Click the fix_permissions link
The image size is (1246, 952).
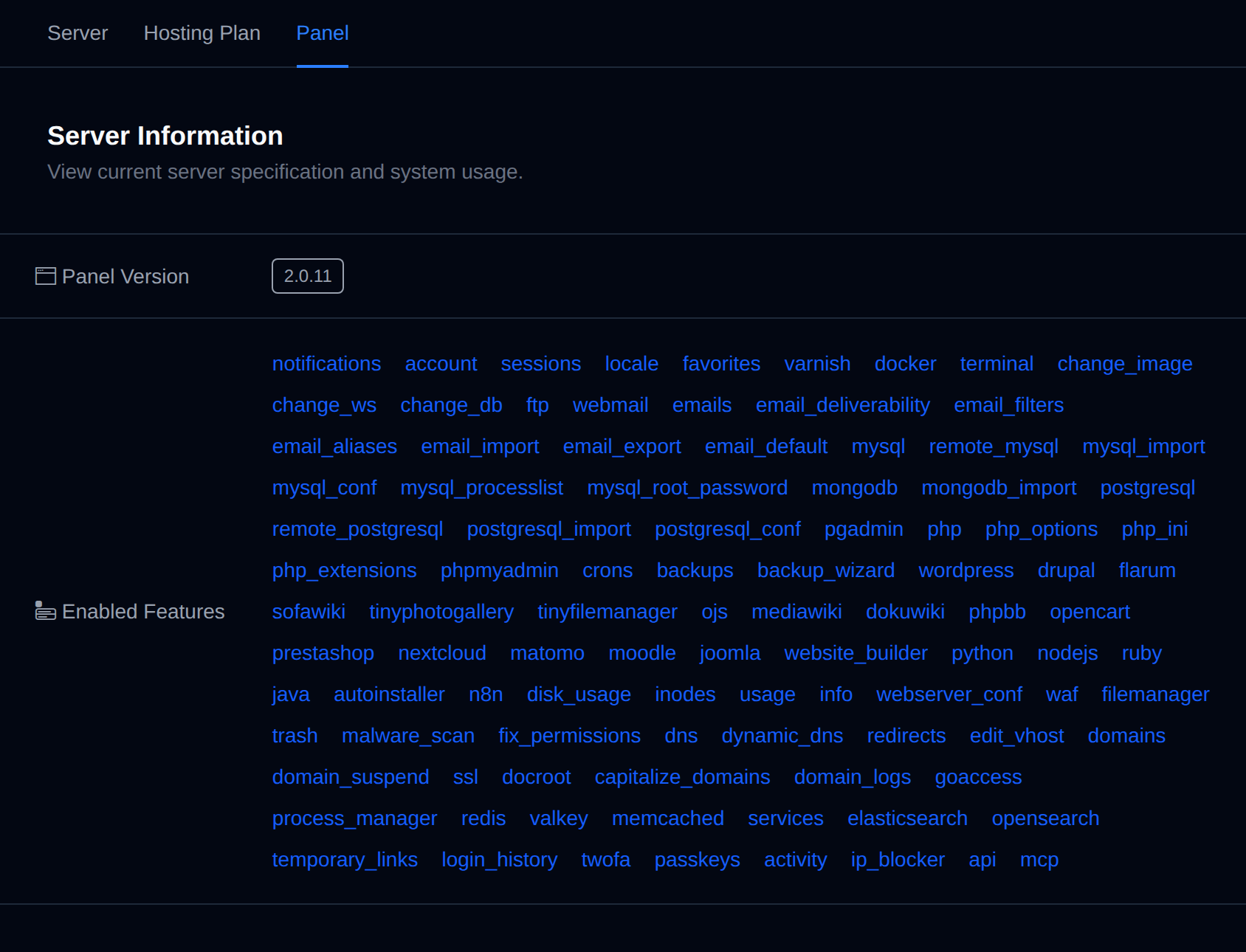[570, 736]
